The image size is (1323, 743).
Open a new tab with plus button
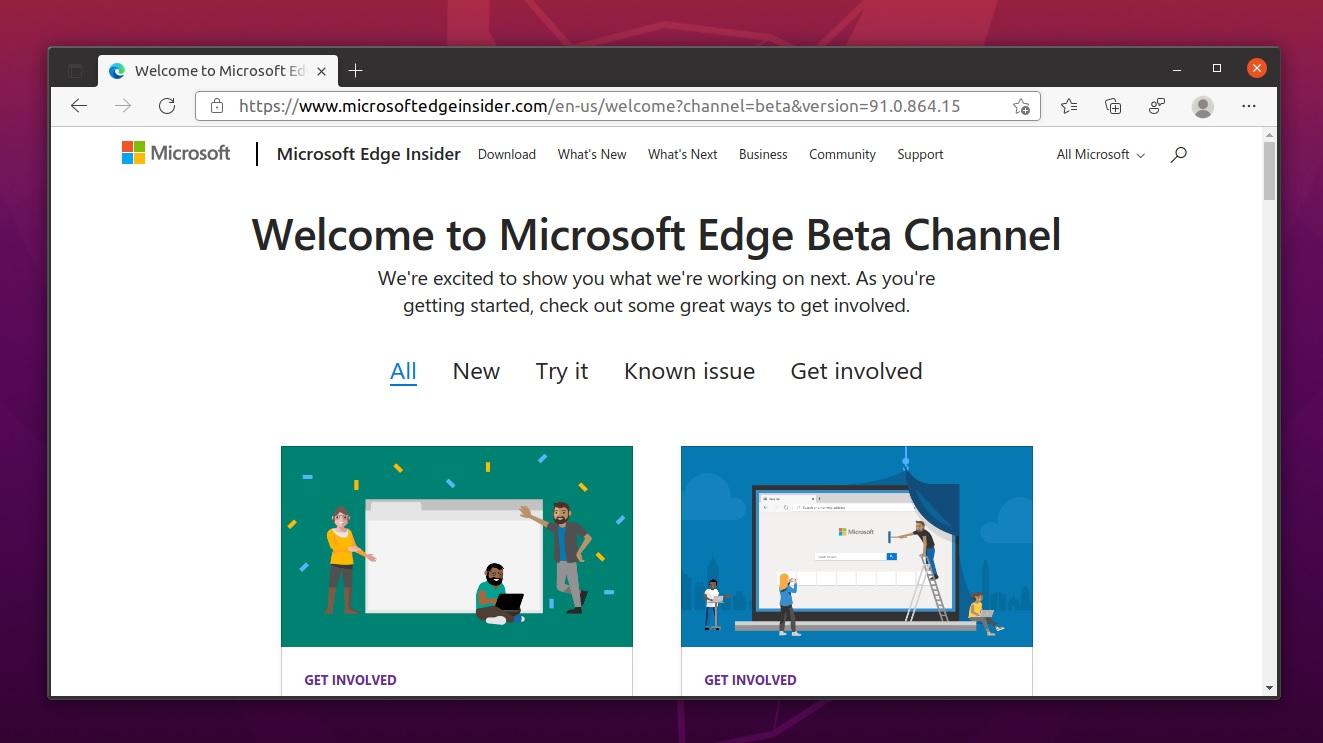point(355,70)
